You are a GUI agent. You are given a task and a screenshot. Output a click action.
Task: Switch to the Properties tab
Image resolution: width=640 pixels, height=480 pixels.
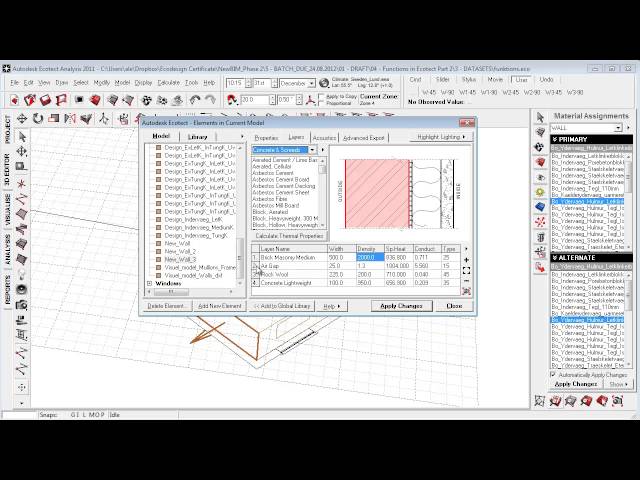(x=266, y=138)
